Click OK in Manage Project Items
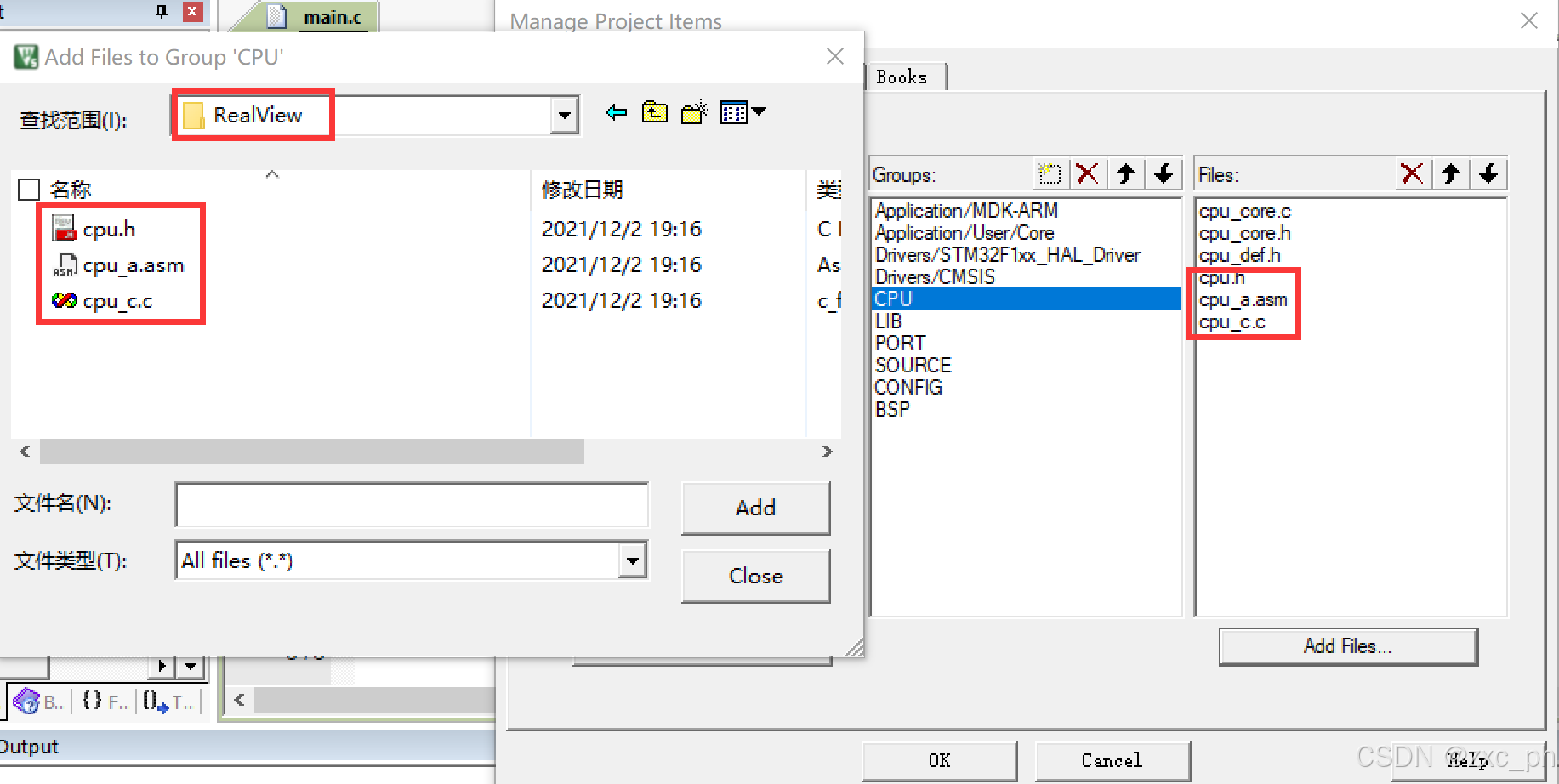The height and width of the screenshot is (784, 1559). pos(939,760)
